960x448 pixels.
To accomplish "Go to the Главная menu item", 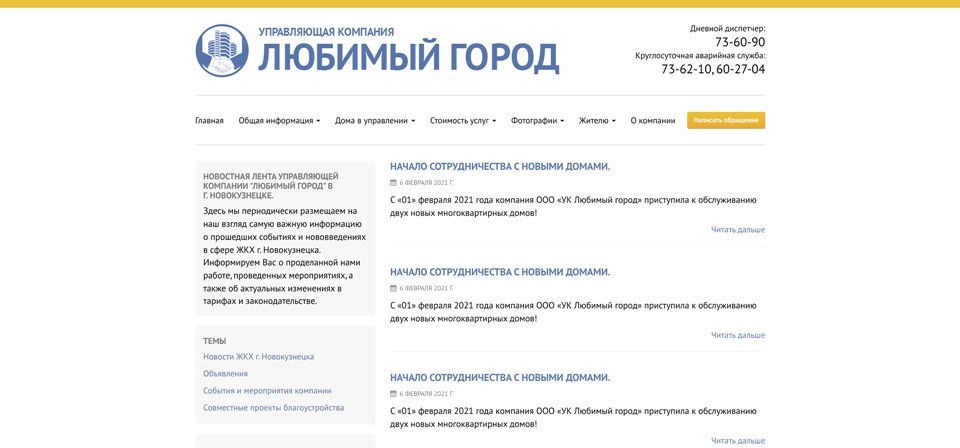I will coord(209,121).
